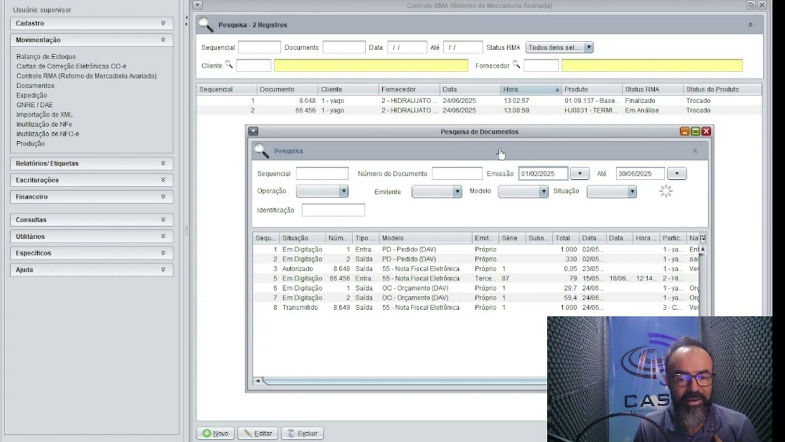Click the documents table vertical scrollbar

pos(702,283)
